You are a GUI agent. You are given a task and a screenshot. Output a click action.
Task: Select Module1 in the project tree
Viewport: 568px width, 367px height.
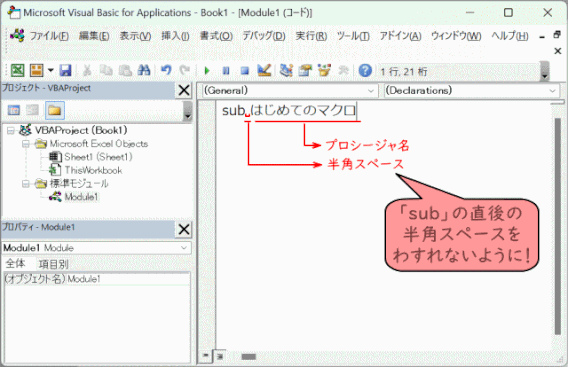[x=81, y=197]
